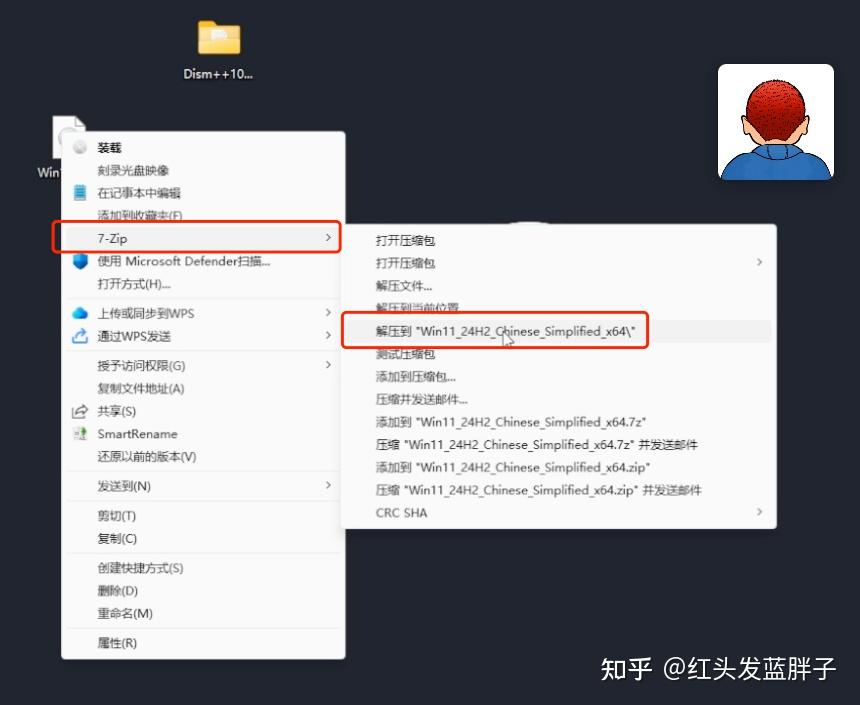Click the disc icon beside 装载
860x705 pixels.
tap(80, 147)
